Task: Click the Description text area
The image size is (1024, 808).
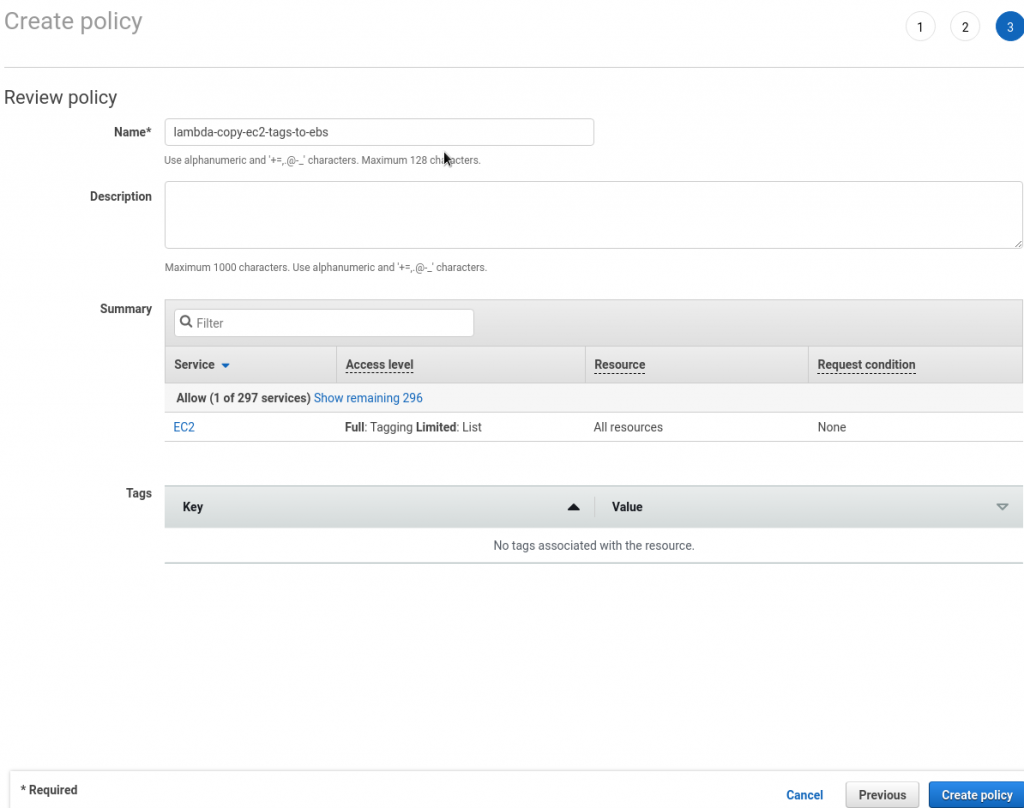Action: (x=593, y=214)
